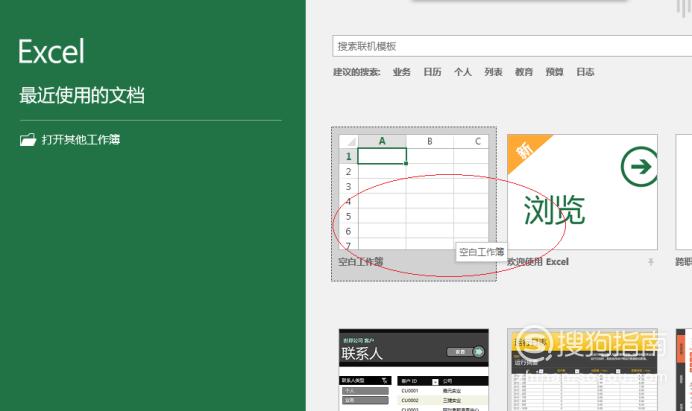The height and width of the screenshot is (411, 692).
Task: Select the 日志 suggested search
Action: coord(585,72)
